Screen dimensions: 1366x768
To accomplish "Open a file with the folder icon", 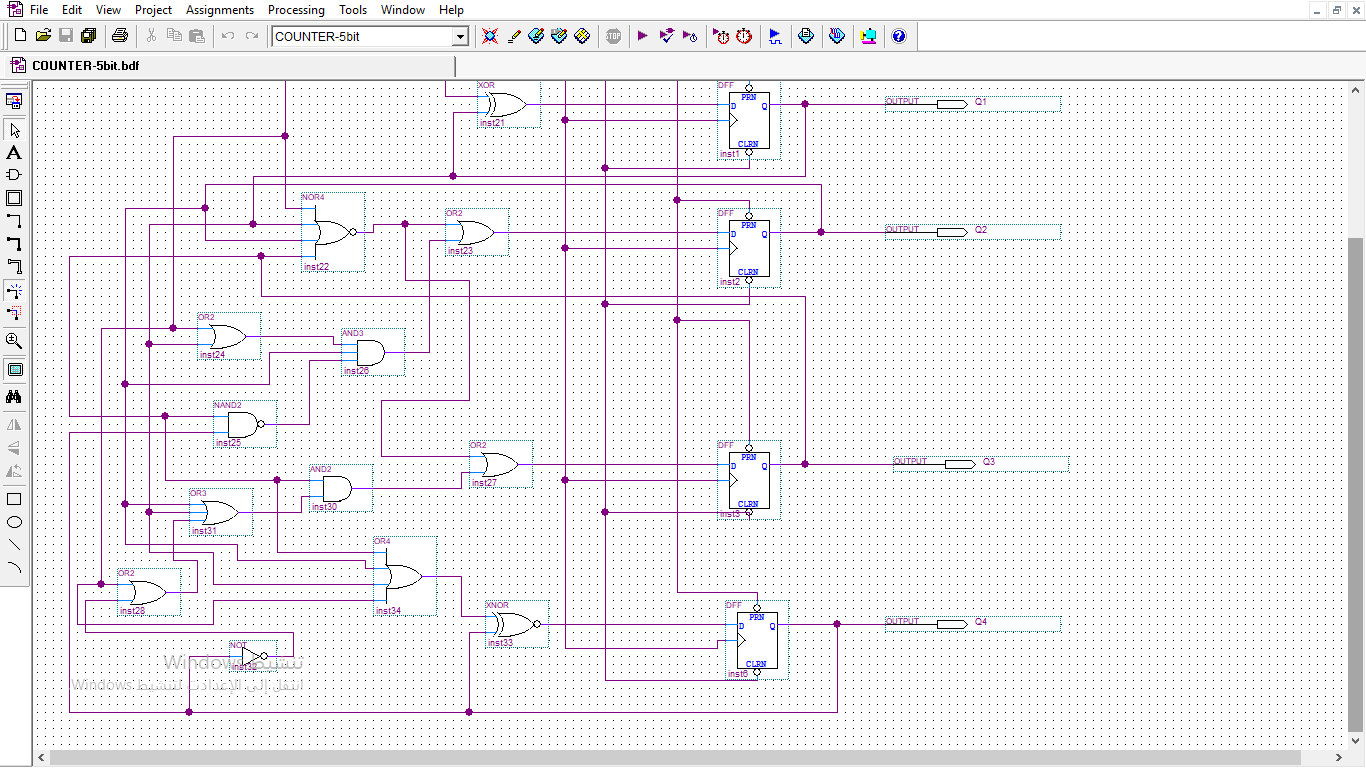I will point(43,36).
